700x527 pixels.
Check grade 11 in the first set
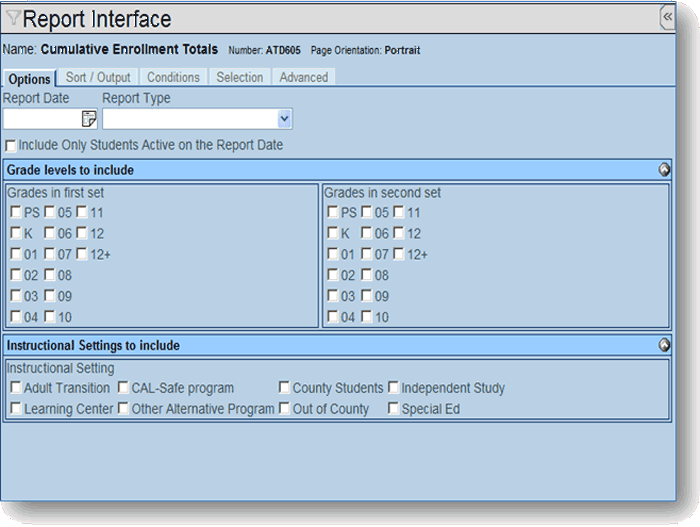pos(82,212)
